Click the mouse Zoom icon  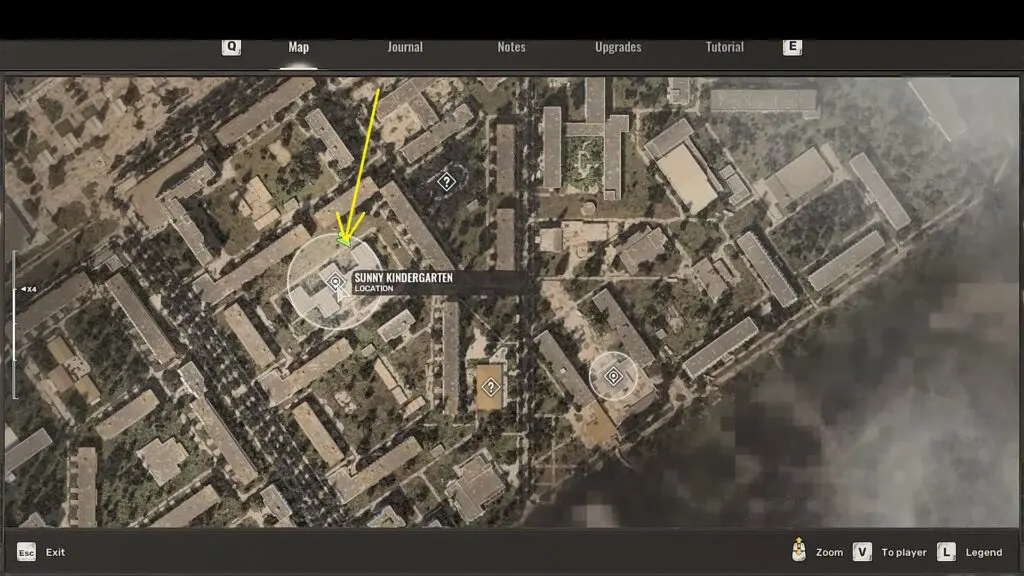pyautogui.click(x=798, y=551)
